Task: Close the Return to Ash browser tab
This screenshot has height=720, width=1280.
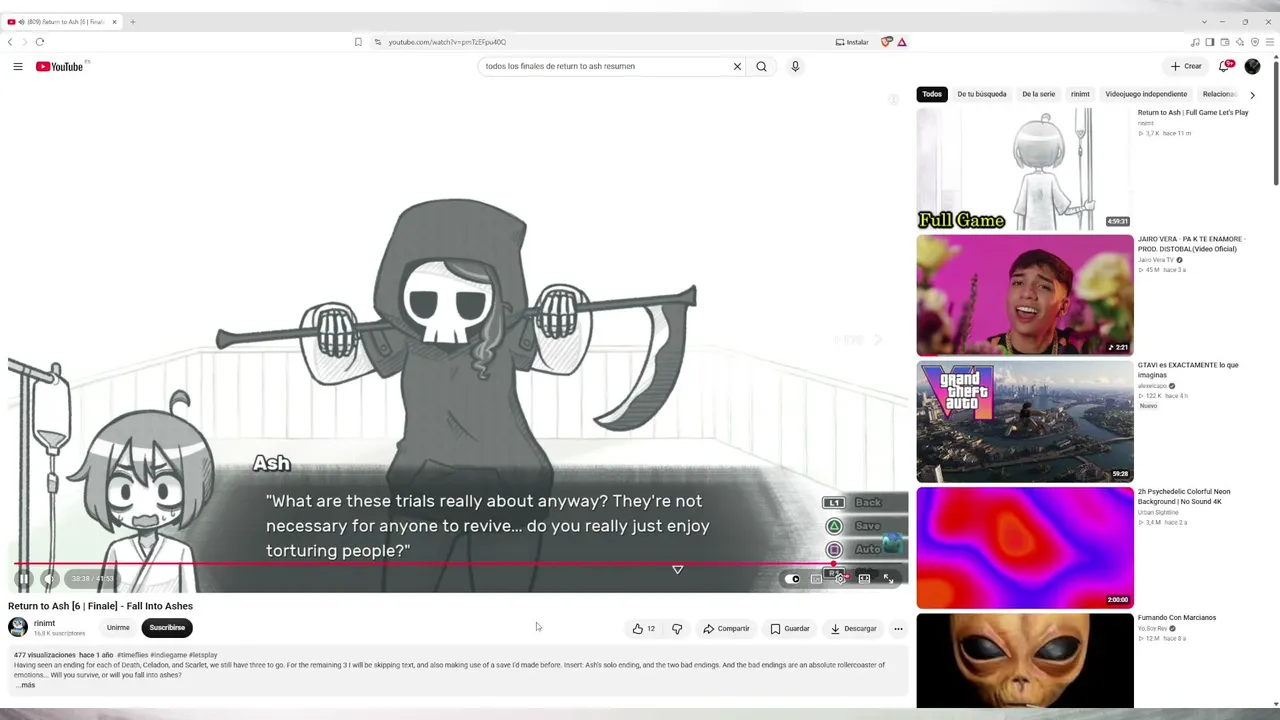Action: coord(114,22)
